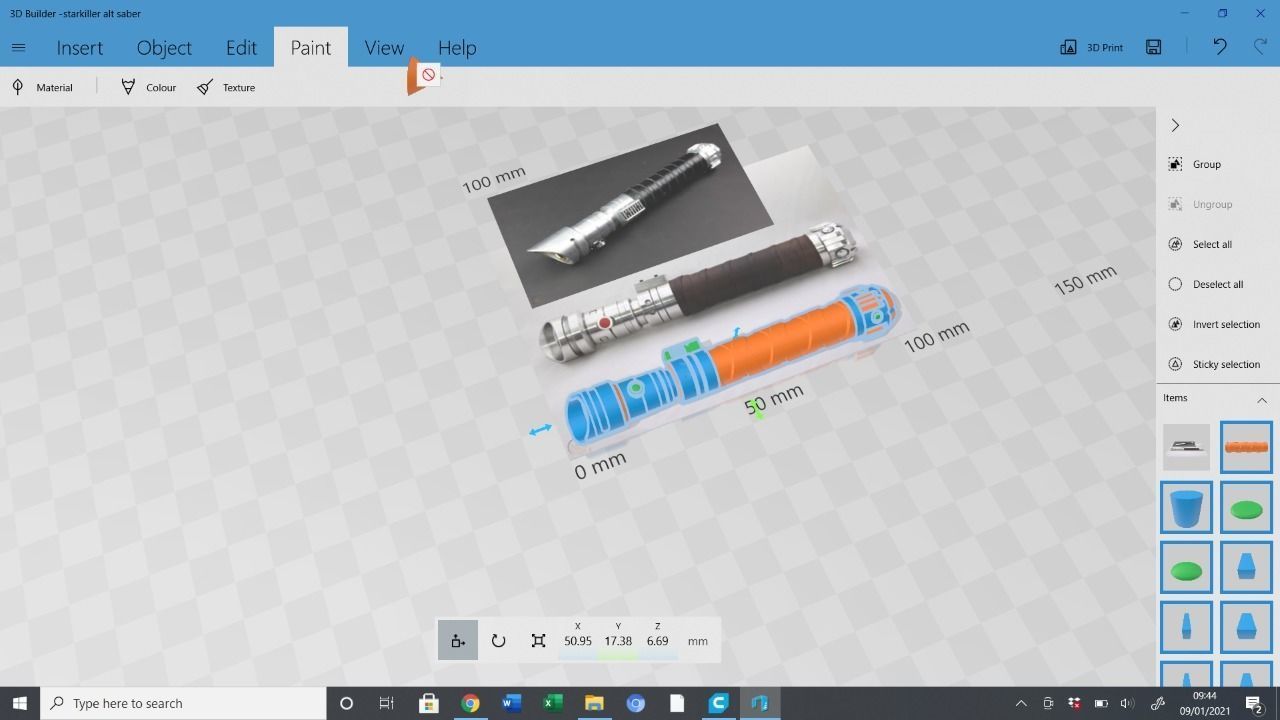Click the 3D Print button
1280x720 pixels.
(1091, 47)
